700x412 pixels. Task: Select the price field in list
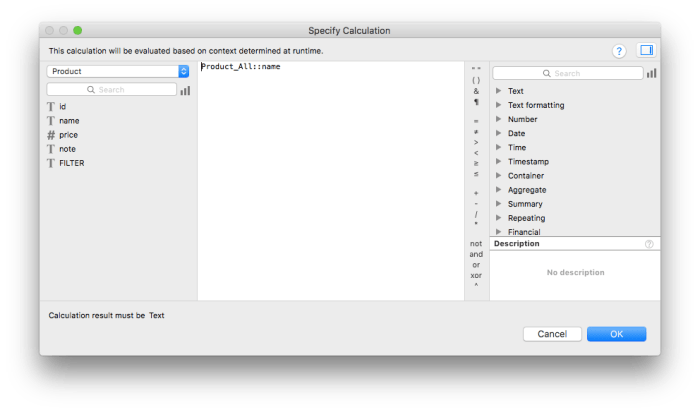click(68, 134)
